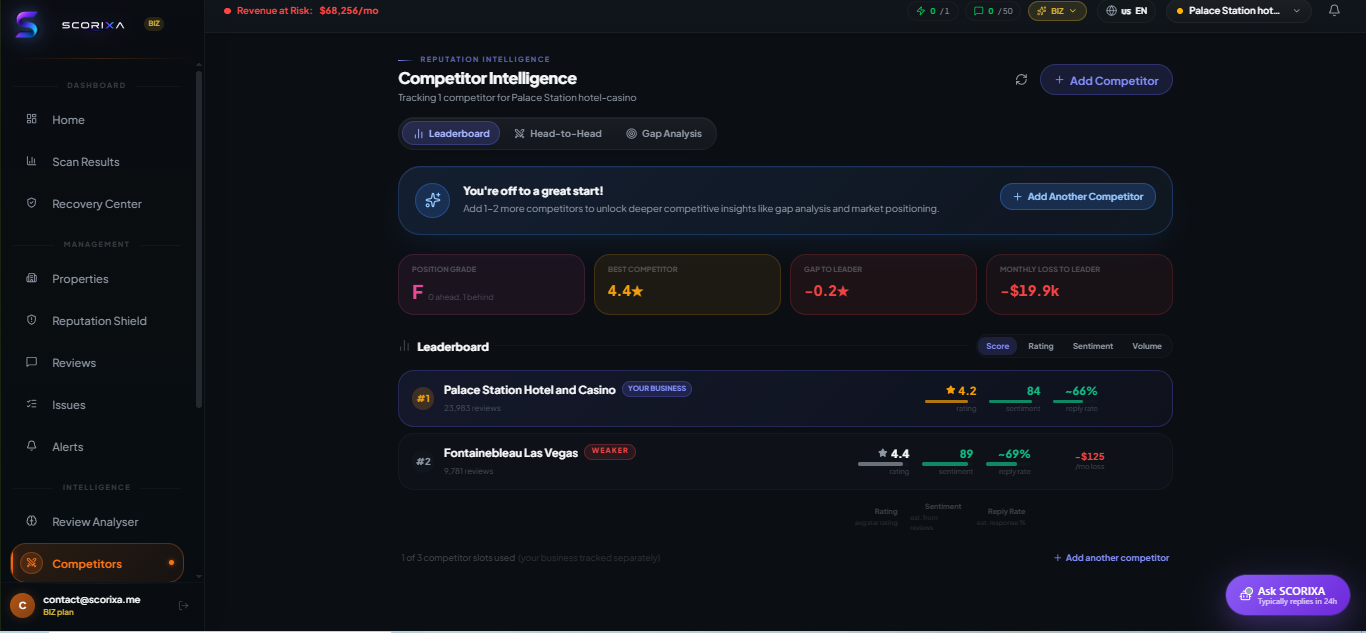The image size is (1366, 633).
Task: Click the Gap to Leader card
Action: [x=883, y=284]
